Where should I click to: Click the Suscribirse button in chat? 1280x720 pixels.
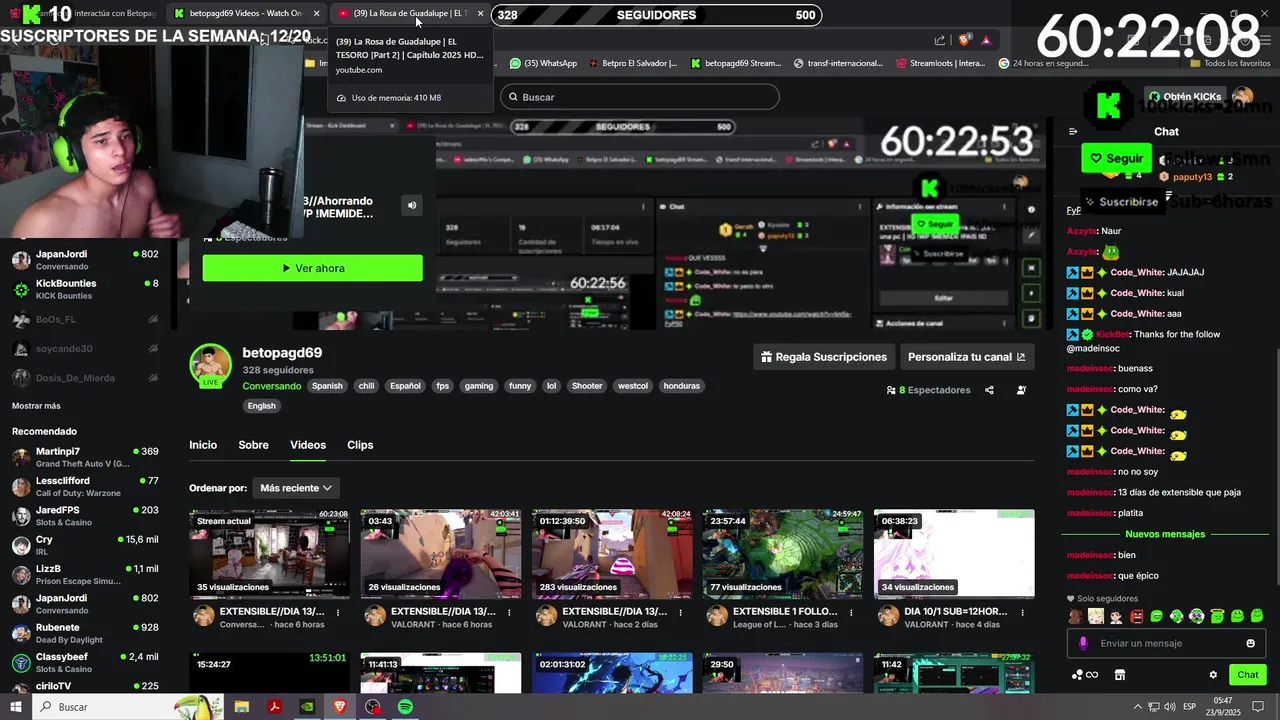pyautogui.click(x=1121, y=201)
